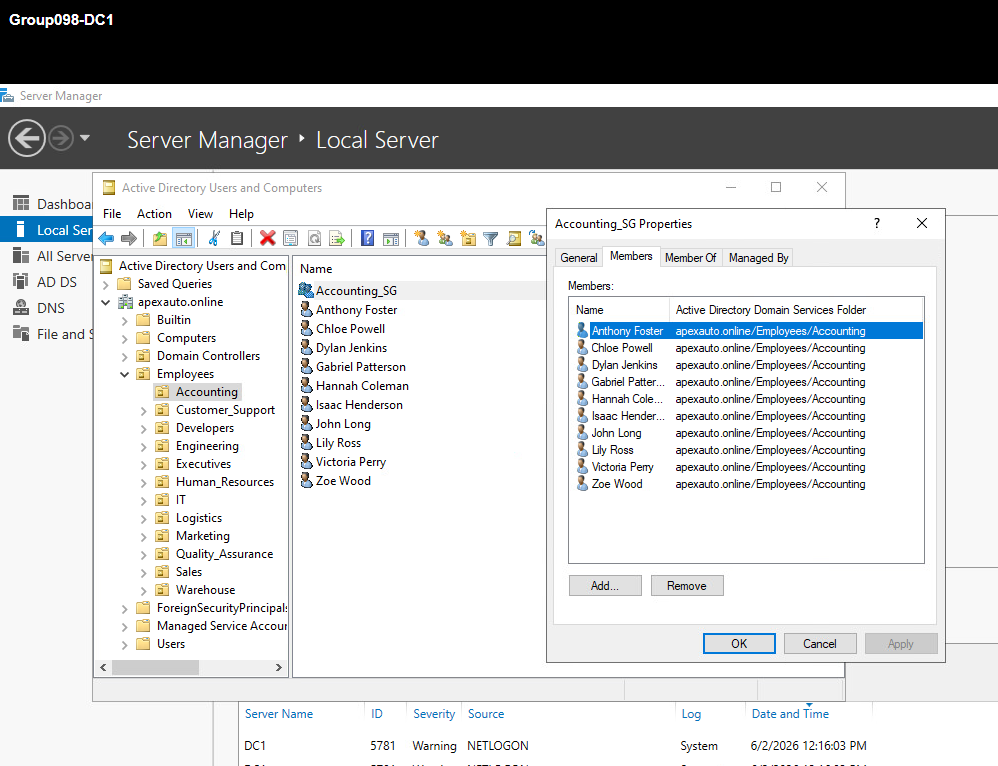Click the ADUC toolbar Forward arrow
Screen dimensions: 998x766
click(129, 239)
